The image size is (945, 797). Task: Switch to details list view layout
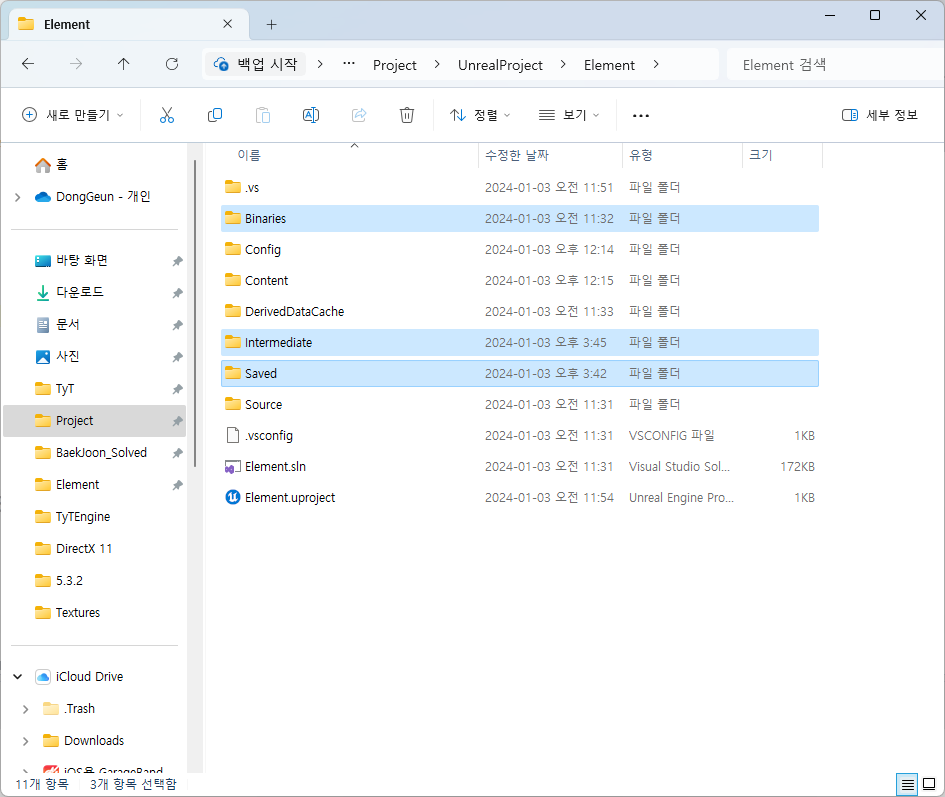click(x=906, y=784)
